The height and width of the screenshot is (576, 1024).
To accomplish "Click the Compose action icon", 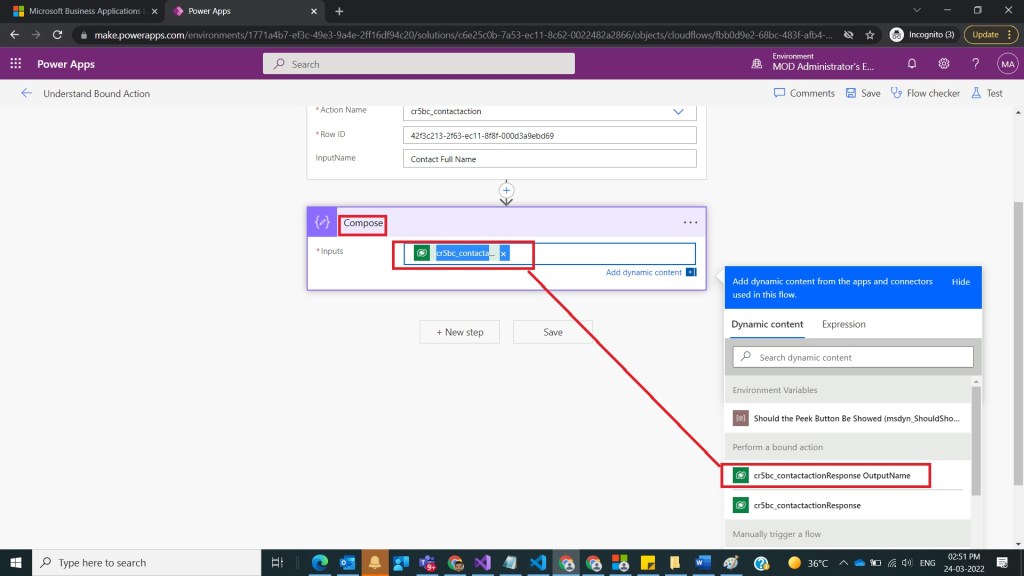I will tap(322, 222).
